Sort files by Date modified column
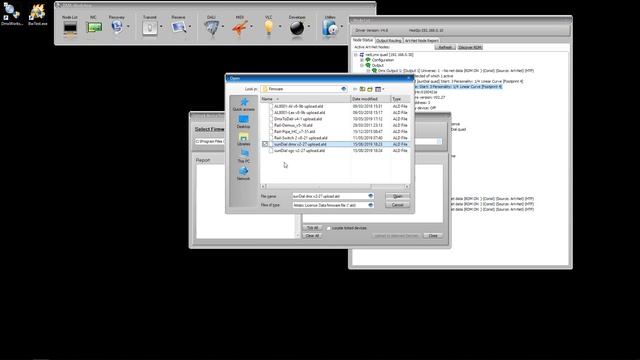 click(370, 99)
